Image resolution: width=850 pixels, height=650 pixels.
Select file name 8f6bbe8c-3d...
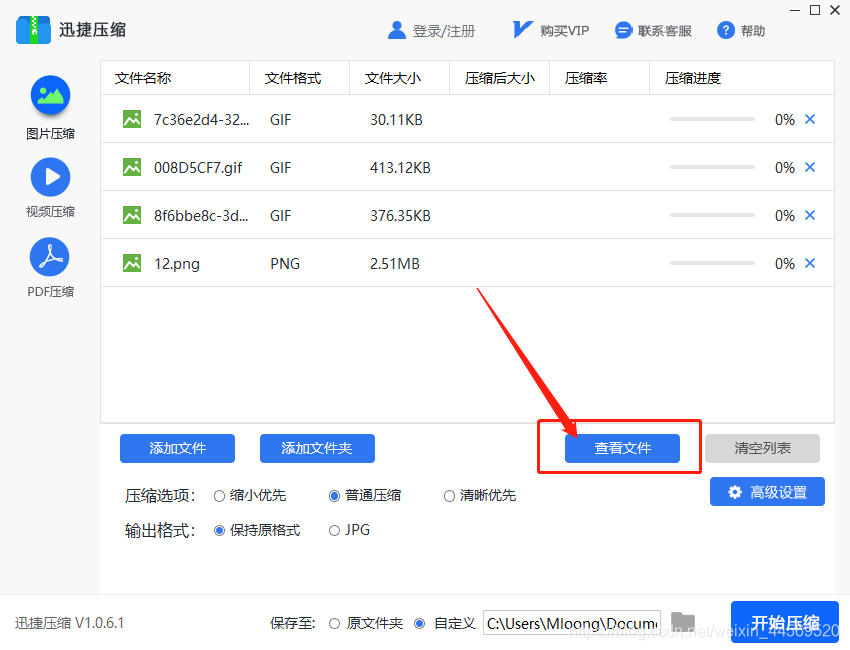click(201, 216)
